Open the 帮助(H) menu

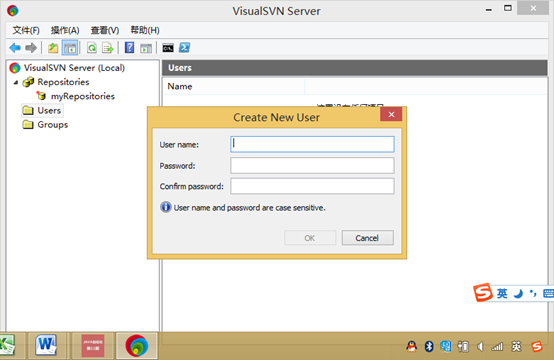pyautogui.click(x=145, y=30)
